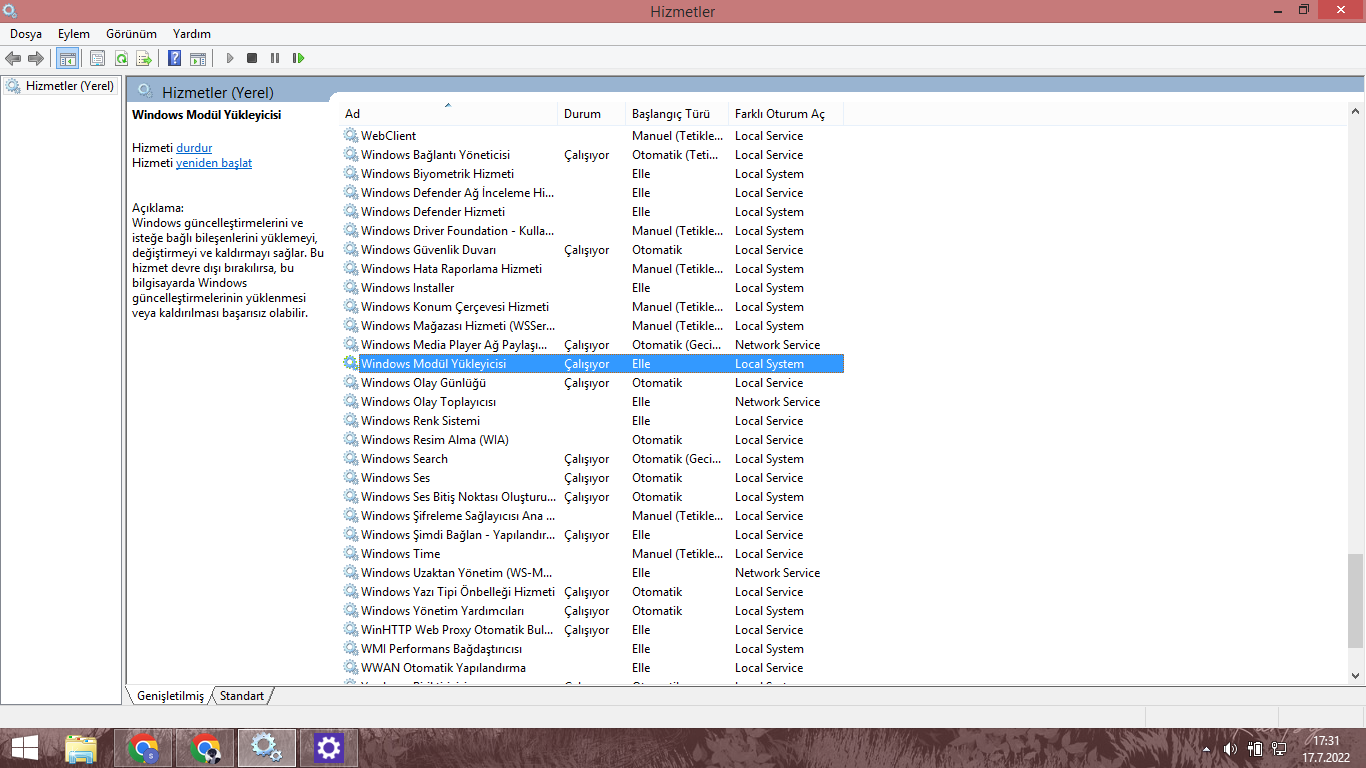Open the Dosya menu

pyautogui.click(x=26, y=33)
